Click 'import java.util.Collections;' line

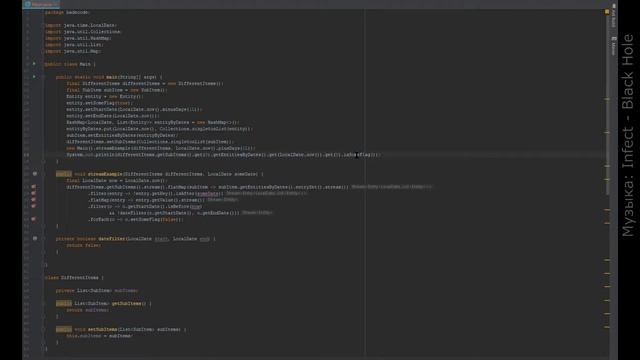coord(83,32)
